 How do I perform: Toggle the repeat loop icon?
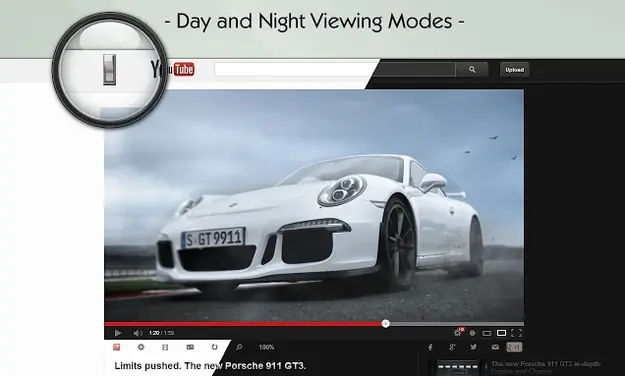[x=214, y=347]
